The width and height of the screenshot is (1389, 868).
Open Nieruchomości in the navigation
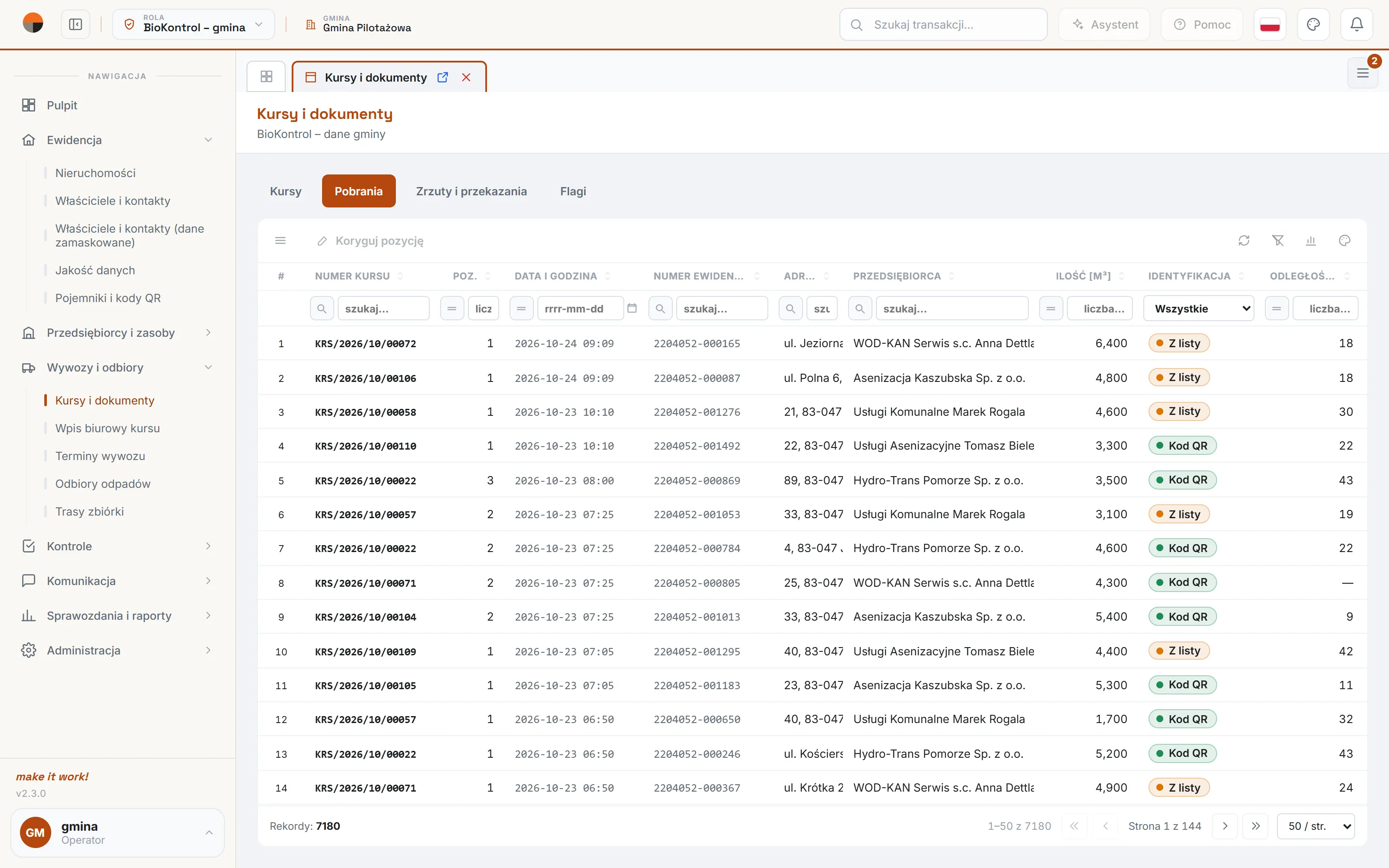(95, 173)
